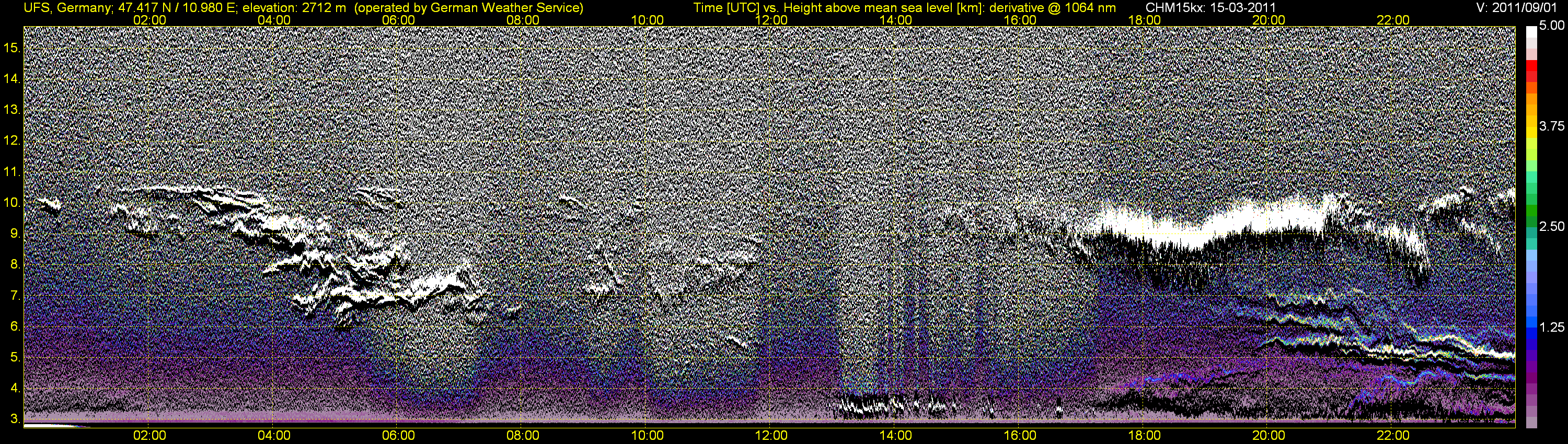Click the 22:00 label on the bottom axis

[1393, 436]
